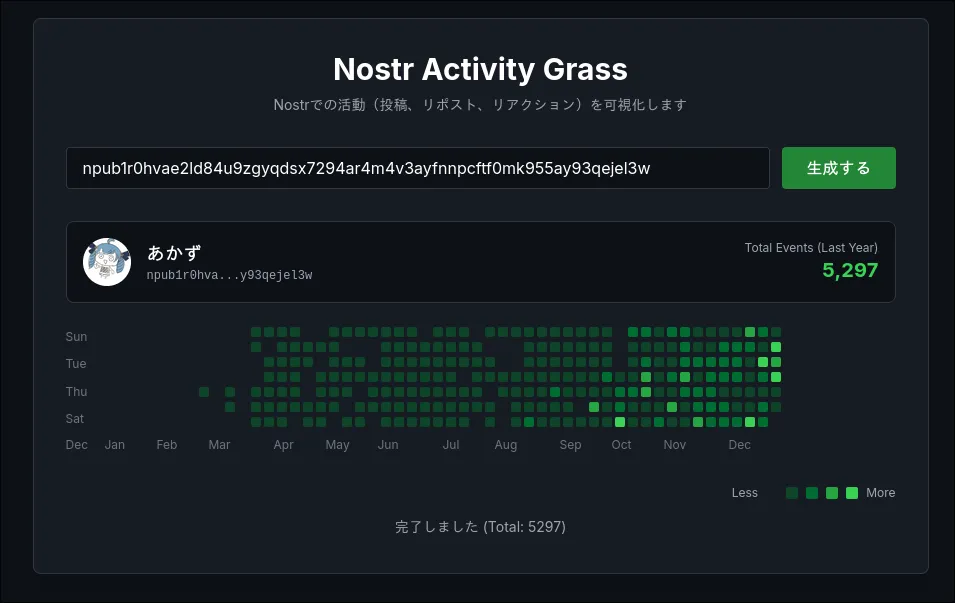Click the Nostr Activity Grass heading
Viewport: 955px width, 603px height.
tap(480, 69)
